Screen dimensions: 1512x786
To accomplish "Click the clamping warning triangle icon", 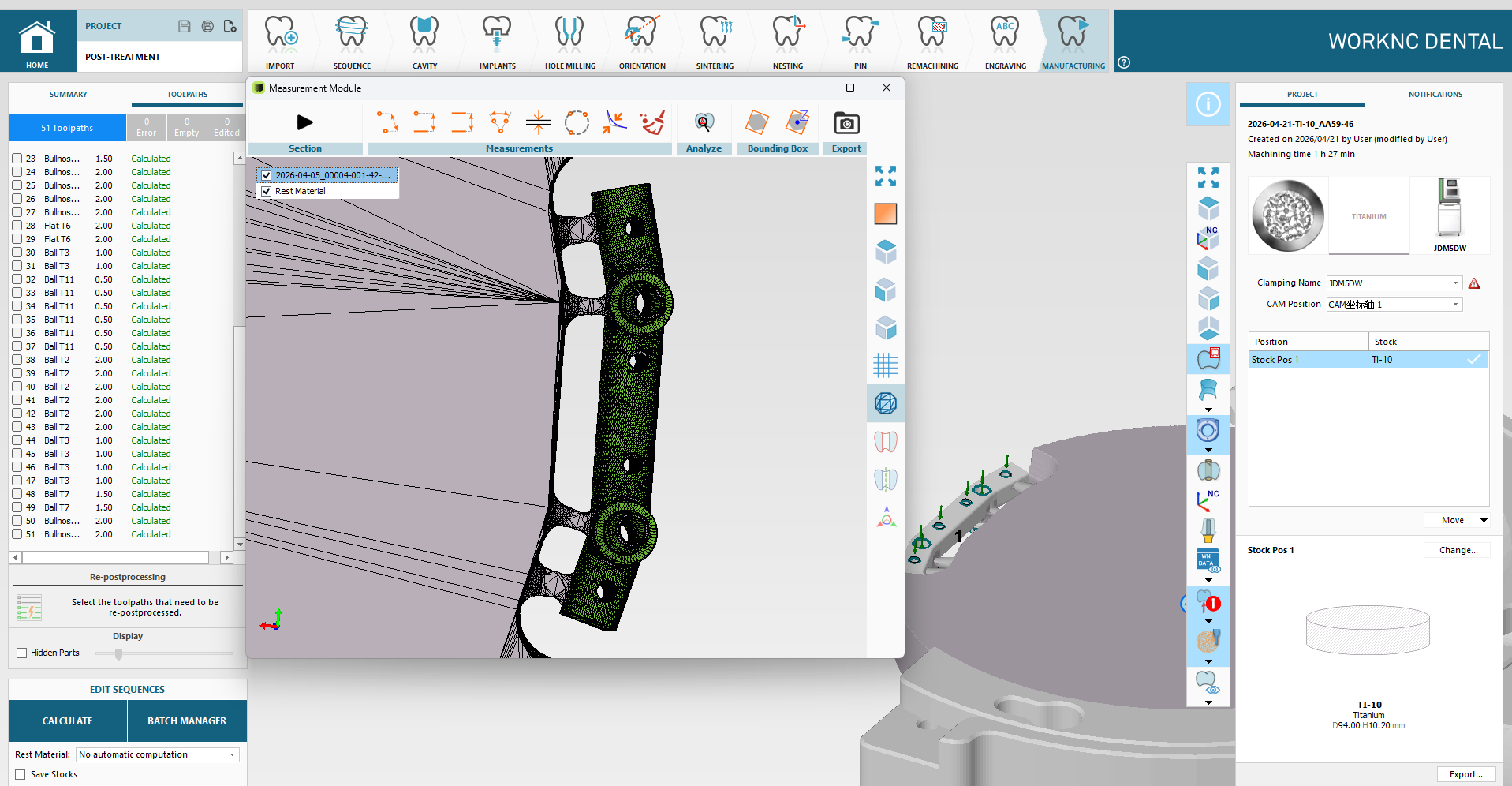I will [x=1474, y=283].
